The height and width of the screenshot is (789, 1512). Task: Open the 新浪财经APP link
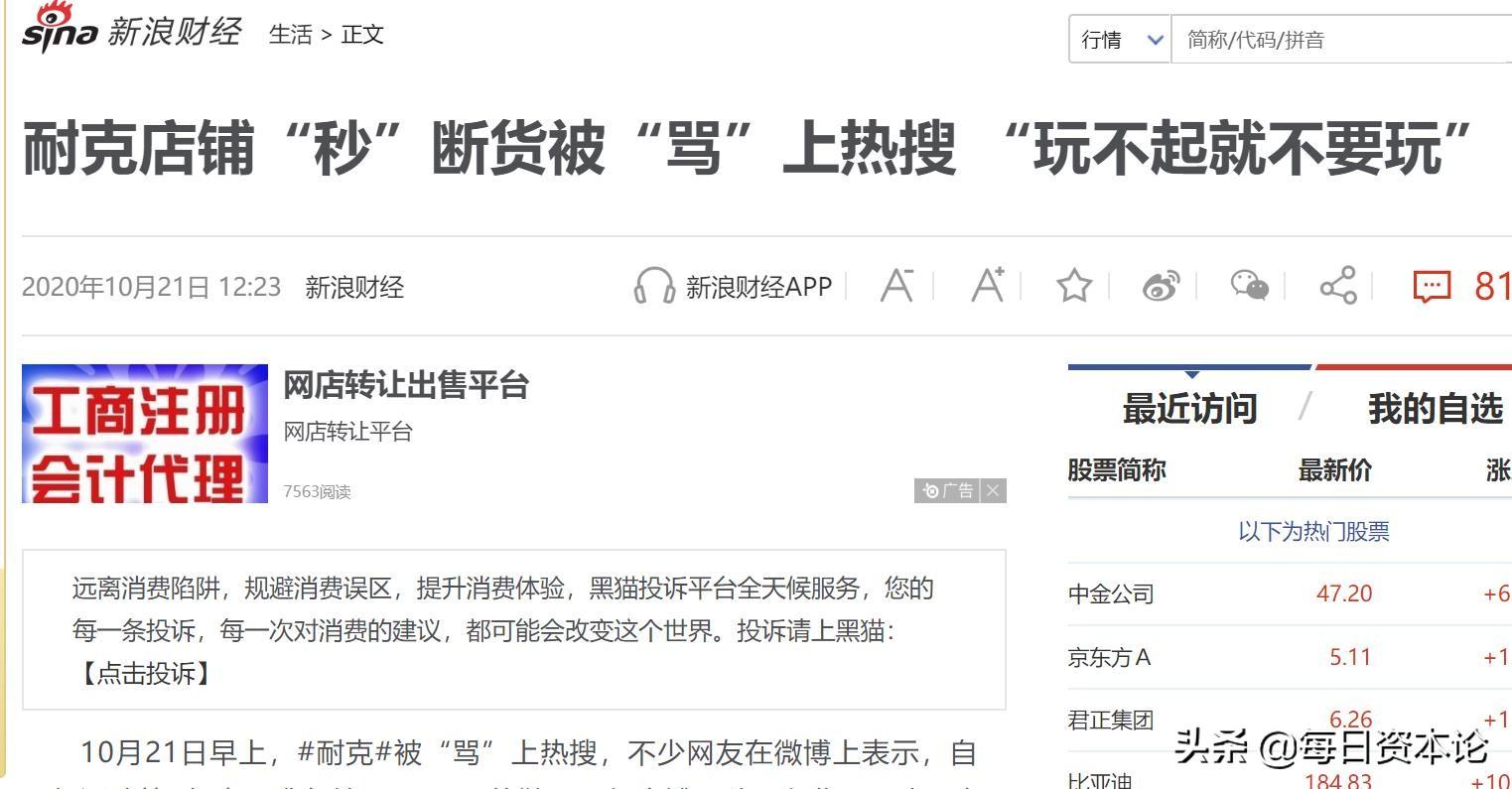click(x=758, y=288)
